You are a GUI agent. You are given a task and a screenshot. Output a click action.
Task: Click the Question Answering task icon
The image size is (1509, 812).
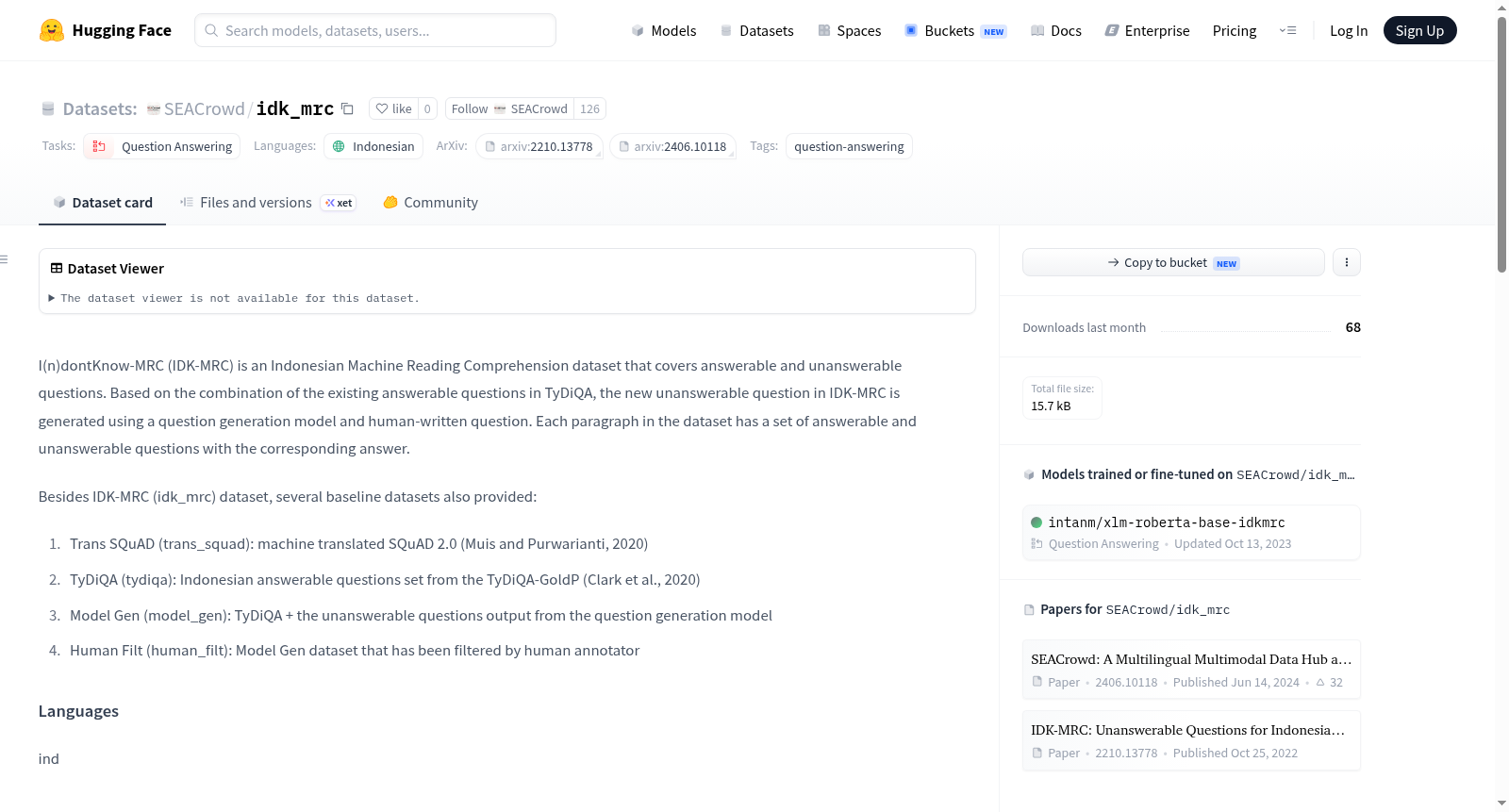(x=99, y=146)
